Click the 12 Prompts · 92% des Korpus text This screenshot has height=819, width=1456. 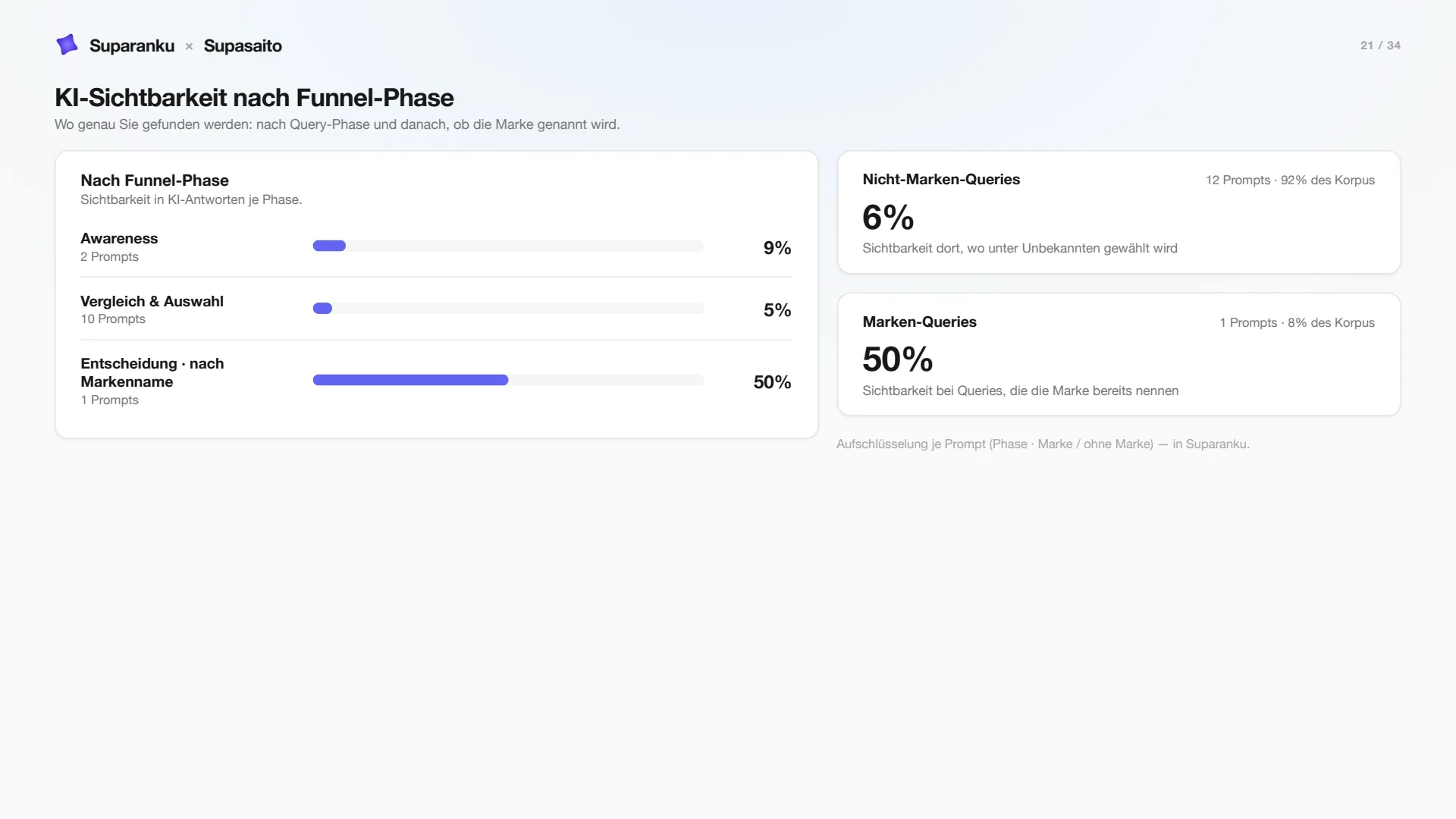point(1290,180)
